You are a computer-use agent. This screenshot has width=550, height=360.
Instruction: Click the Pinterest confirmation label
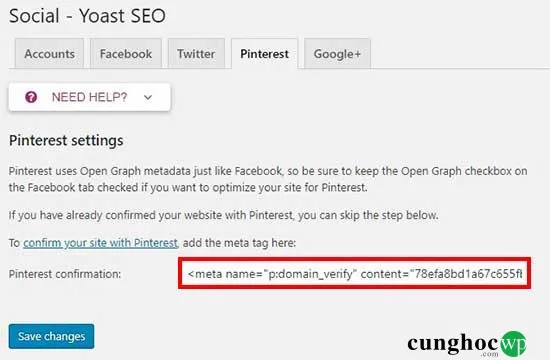(65, 274)
